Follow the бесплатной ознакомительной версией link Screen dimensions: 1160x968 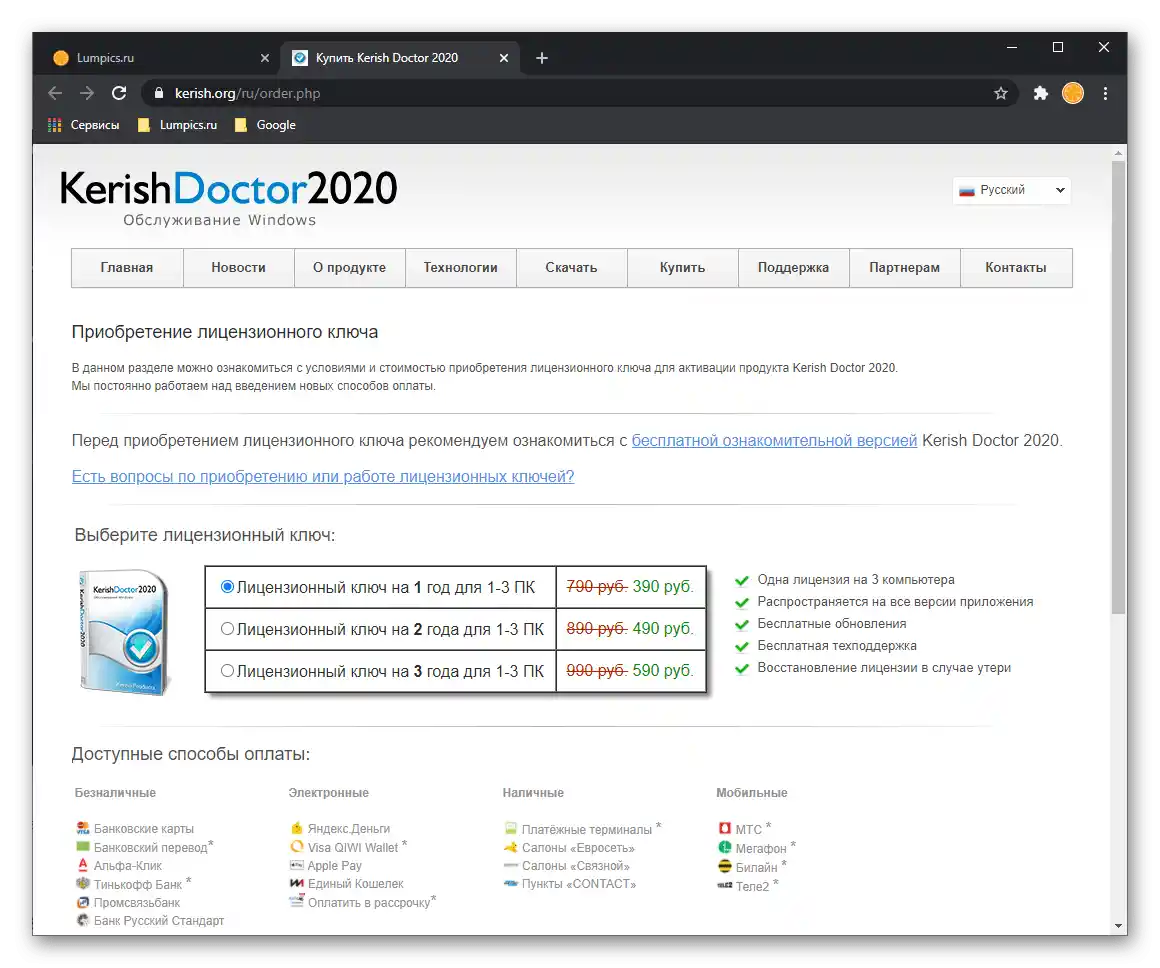[774, 440]
